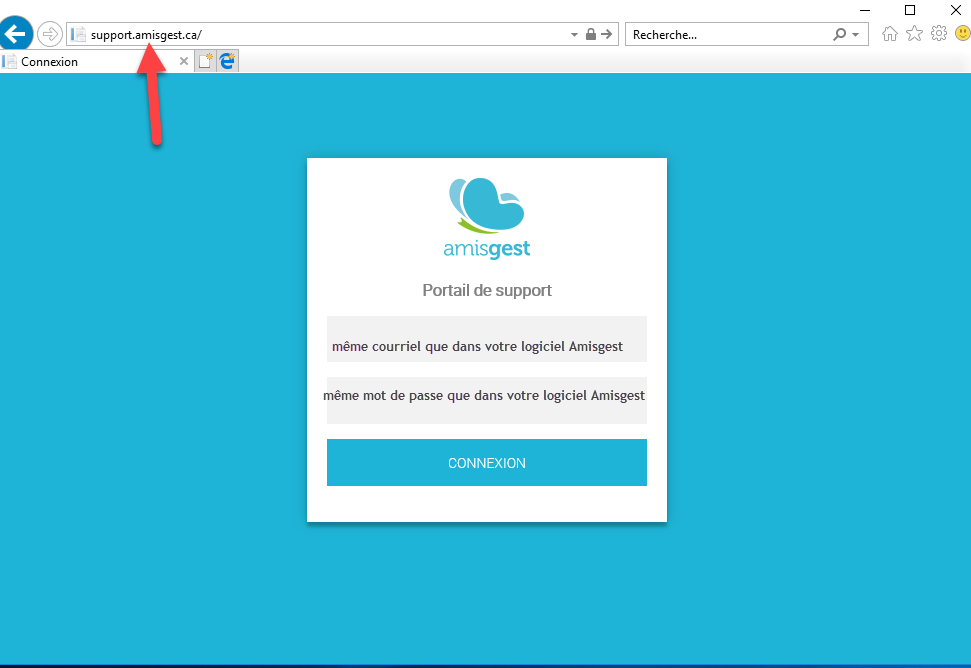Image resolution: width=971 pixels, height=668 pixels.
Task: Click the 'Portail de support' heading
Action: 487,290
